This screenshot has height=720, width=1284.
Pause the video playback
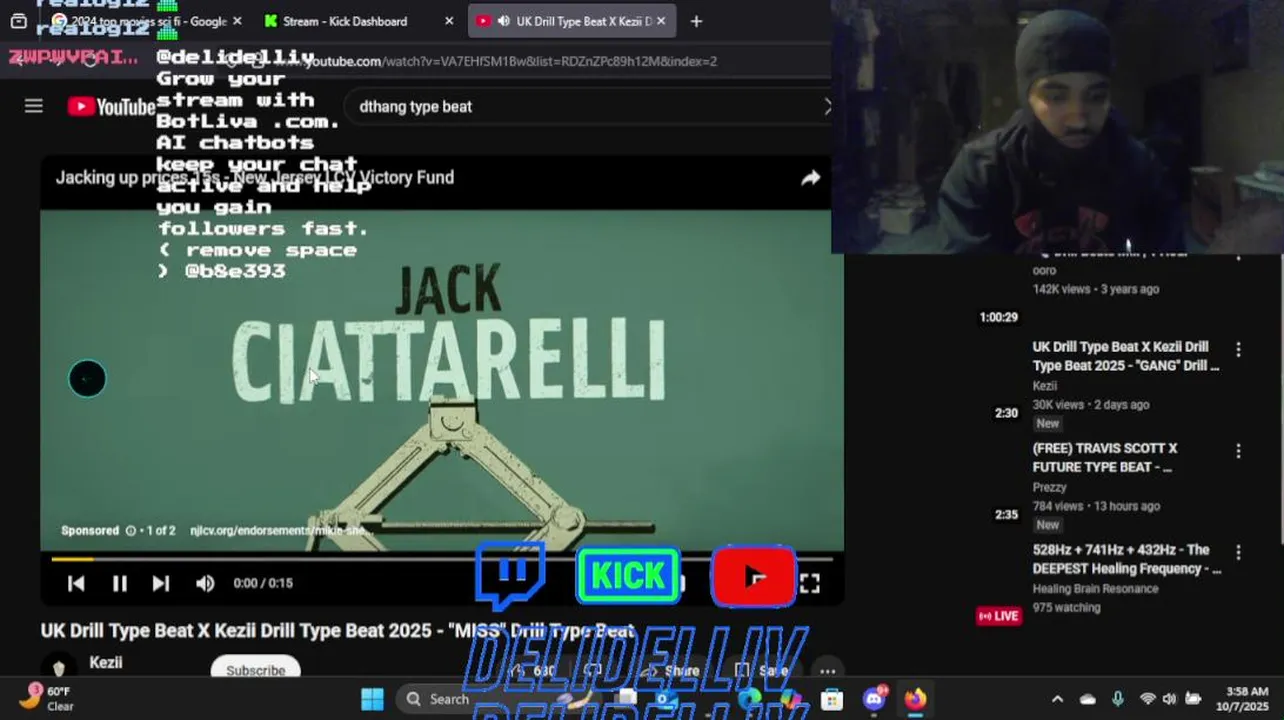coord(119,583)
